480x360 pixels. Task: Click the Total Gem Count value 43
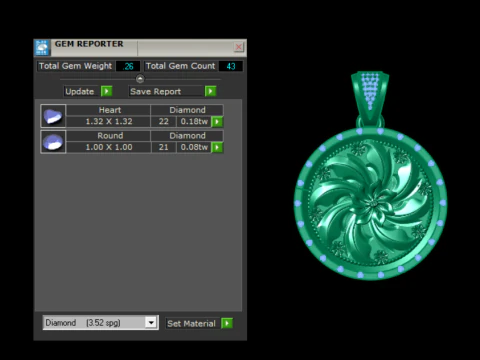231,66
